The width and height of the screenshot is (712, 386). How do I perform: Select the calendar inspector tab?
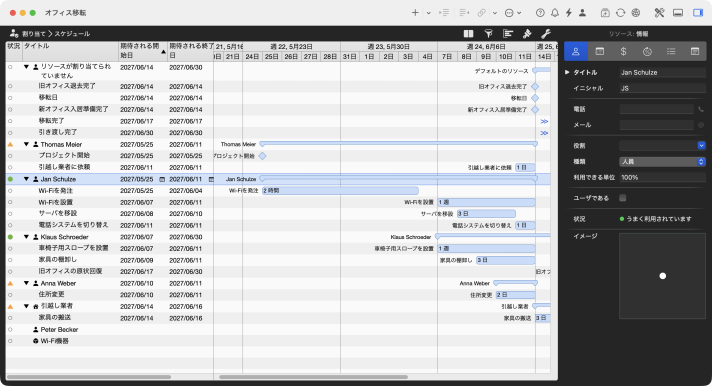pos(599,51)
